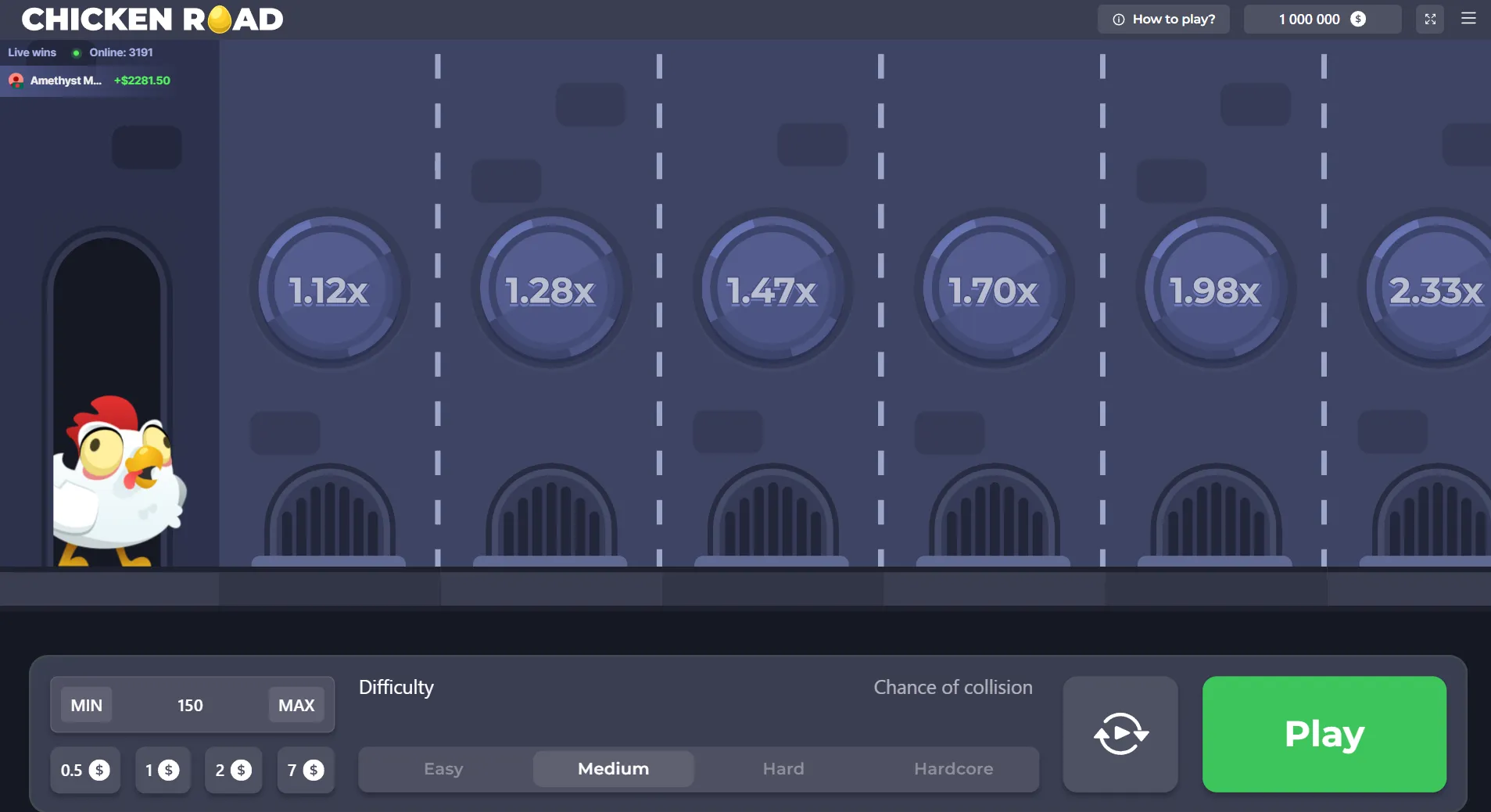Screen dimensions: 1491x812
Task: Click the 1.98x multiplier manhole
Action: point(1215,289)
